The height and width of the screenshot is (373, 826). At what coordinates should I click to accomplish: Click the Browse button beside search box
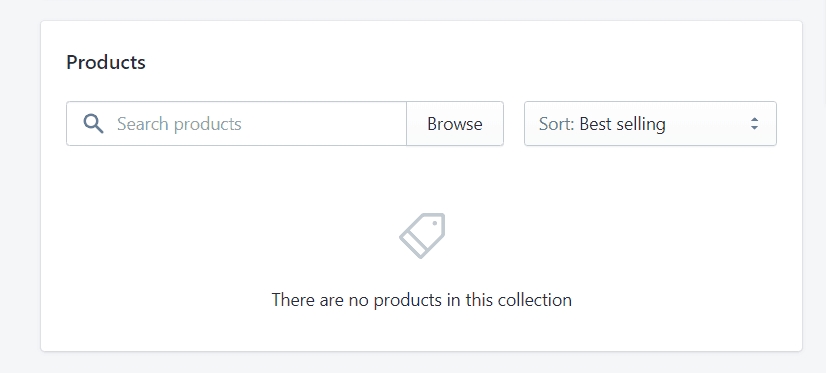pos(455,124)
